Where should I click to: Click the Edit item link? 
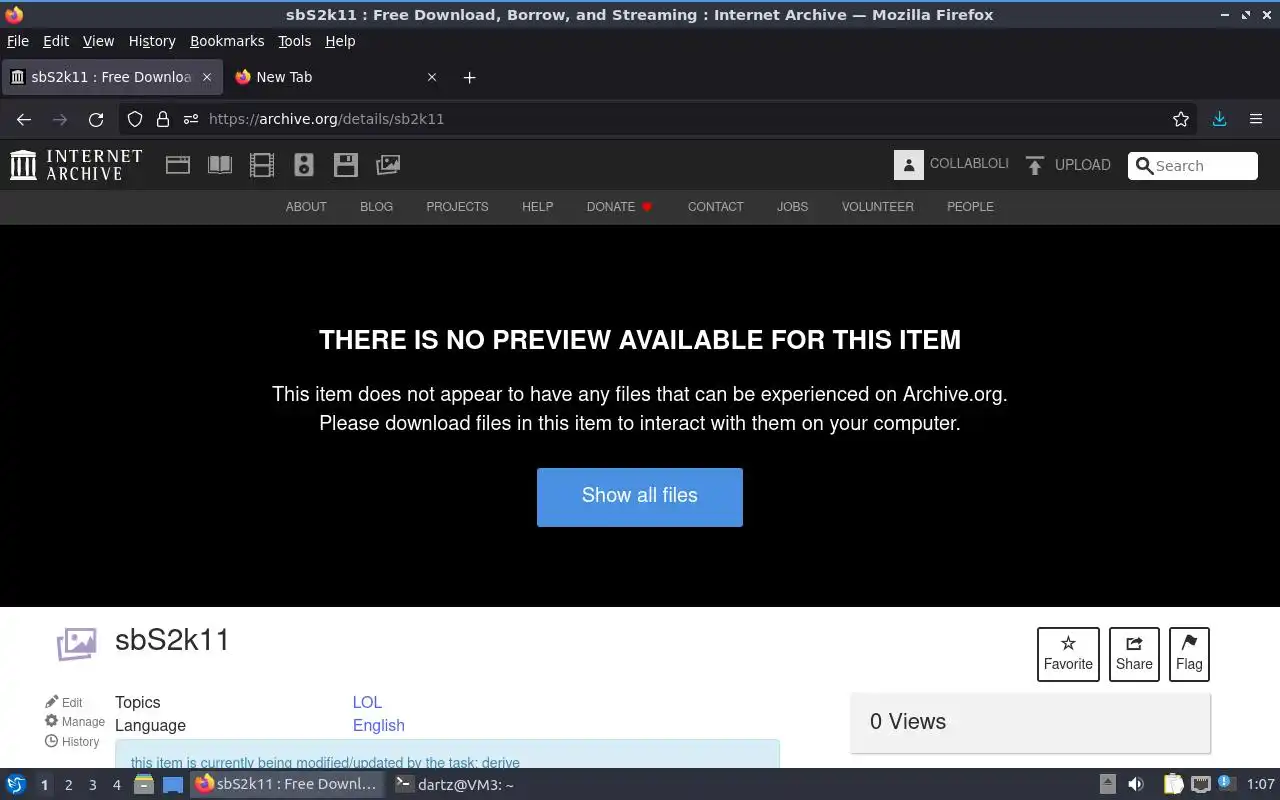[x=64, y=702]
